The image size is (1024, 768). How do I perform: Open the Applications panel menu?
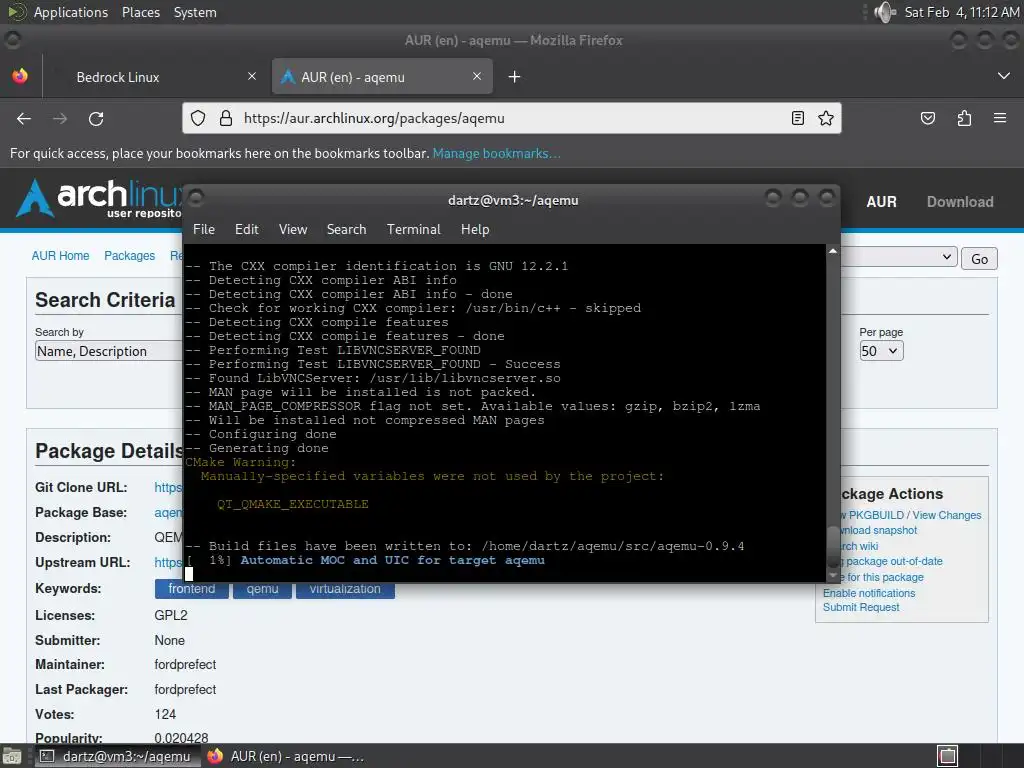click(71, 12)
